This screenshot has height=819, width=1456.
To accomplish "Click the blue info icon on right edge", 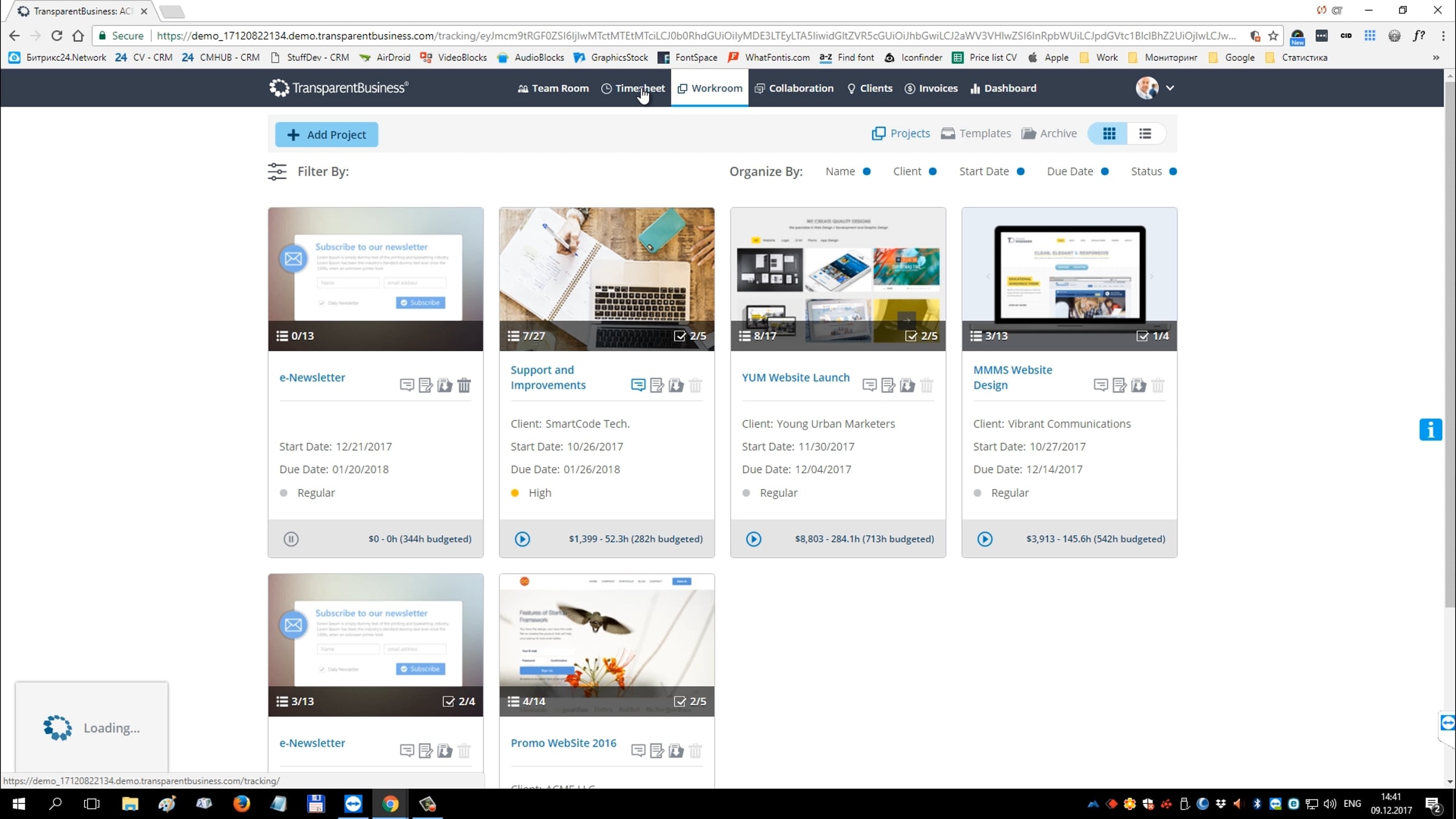I will 1430,430.
